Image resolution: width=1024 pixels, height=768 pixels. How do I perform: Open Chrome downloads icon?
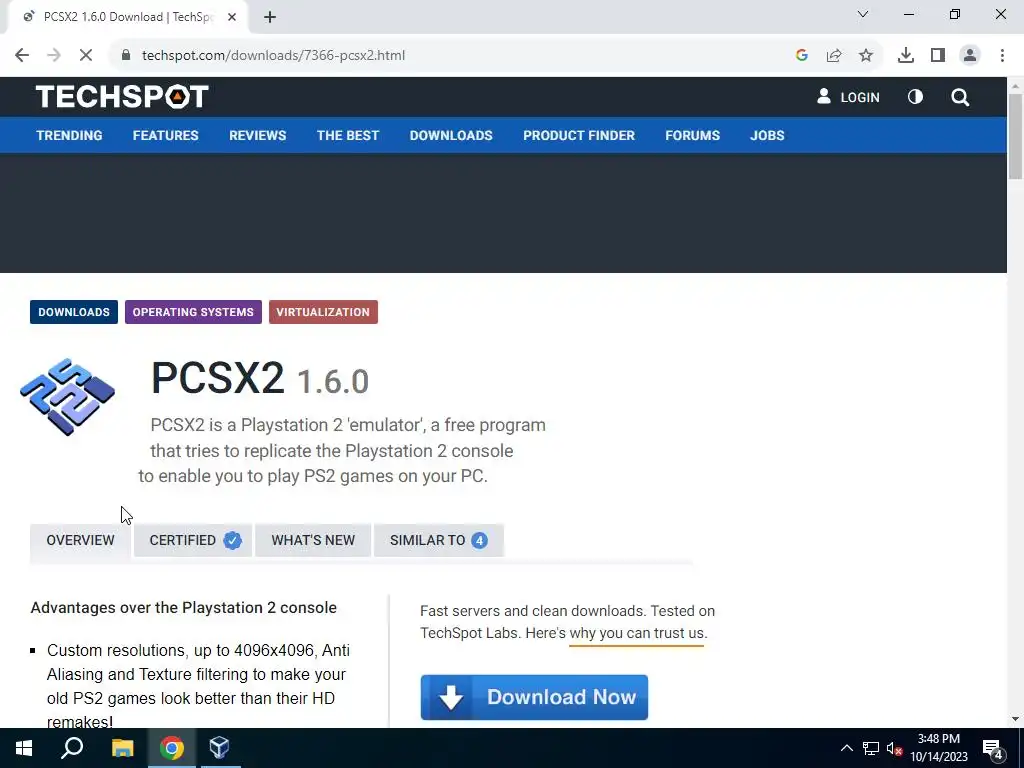pos(906,56)
